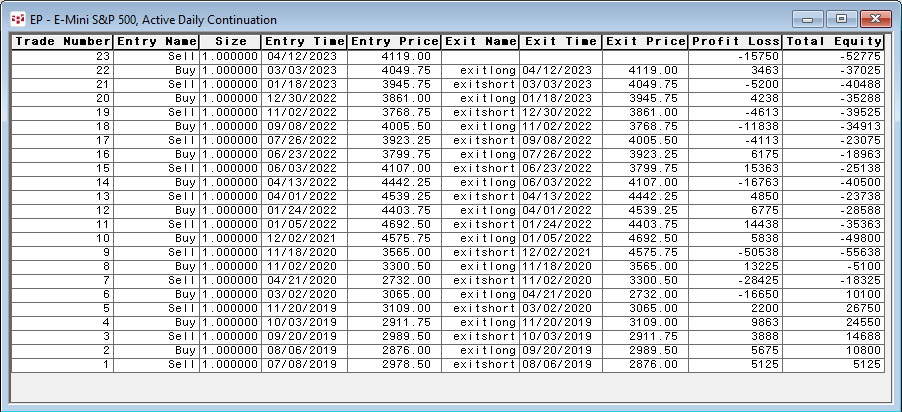Select the Entry Name column header

tap(156, 42)
